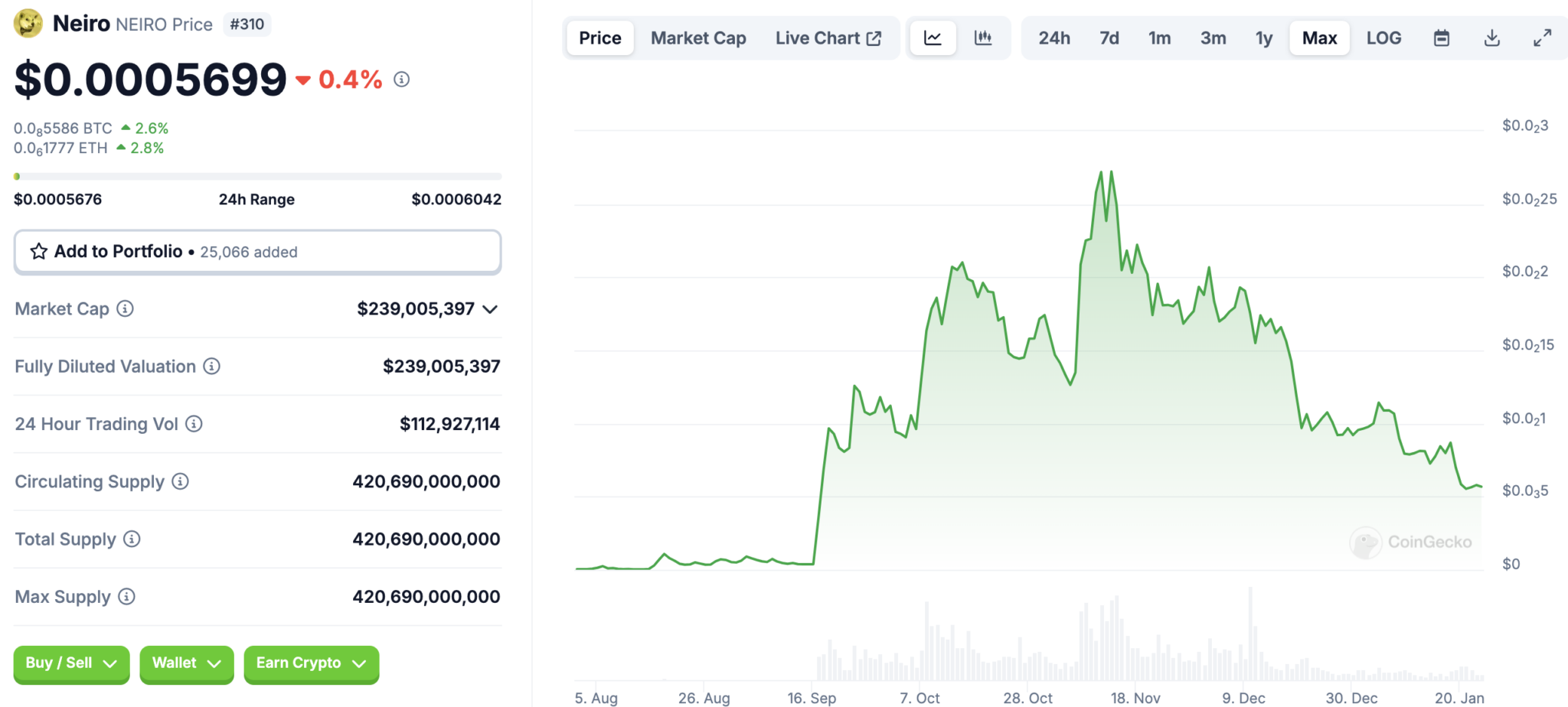The height and width of the screenshot is (707, 1568).
Task: Click the #310 rank badge
Action: (247, 24)
